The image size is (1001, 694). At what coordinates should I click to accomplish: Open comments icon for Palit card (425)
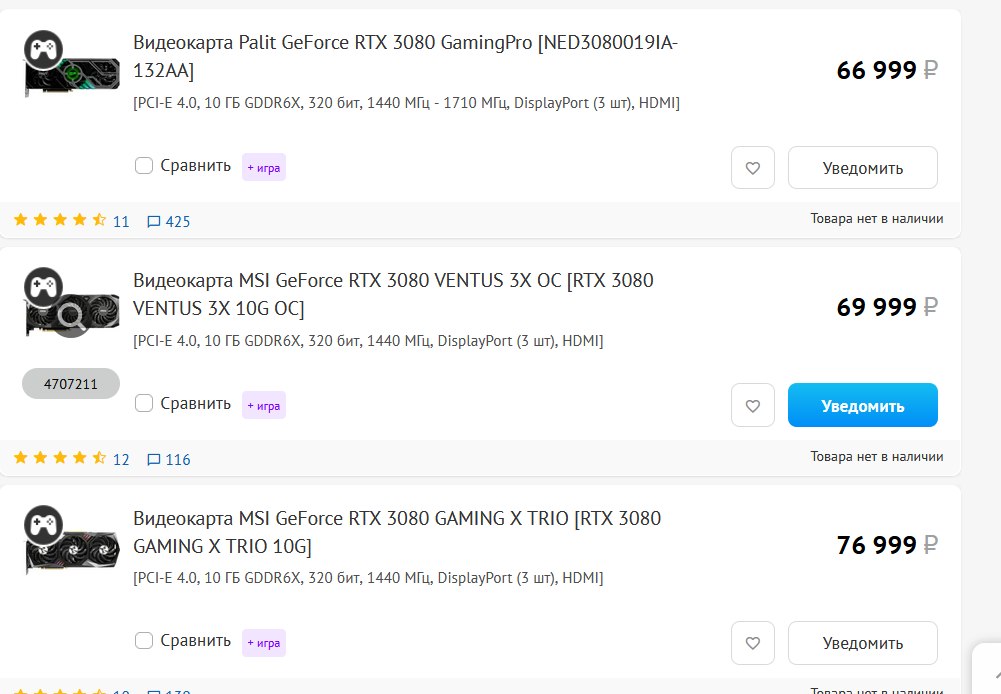point(154,222)
